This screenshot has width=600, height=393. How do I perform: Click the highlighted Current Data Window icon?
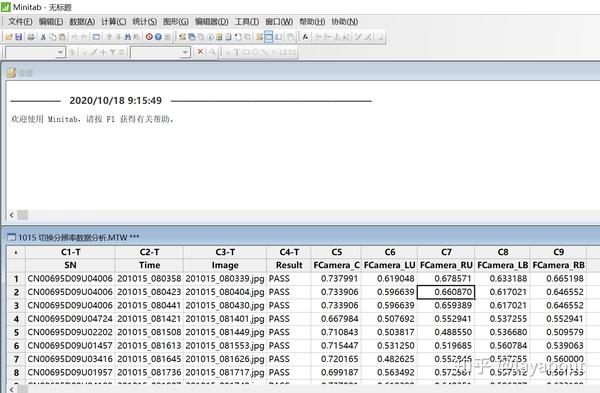pyautogui.click(x=269, y=37)
